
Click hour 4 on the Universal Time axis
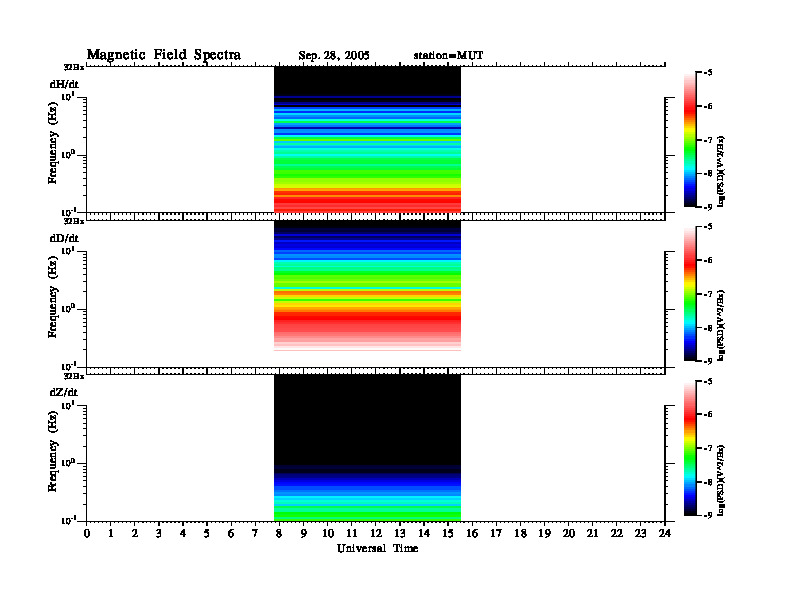pyautogui.click(x=183, y=534)
